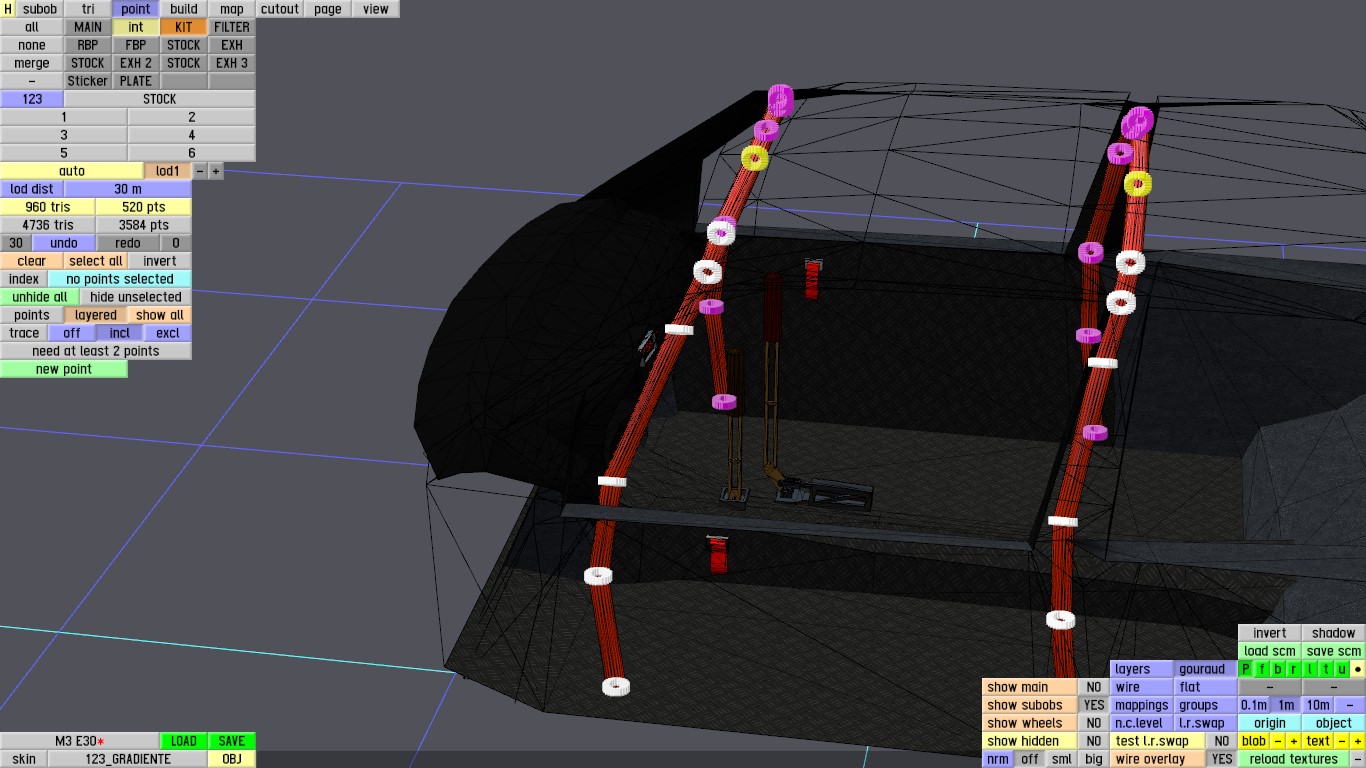
Task: Click the all layers button
Action: pyautogui.click(x=32, y=27)
